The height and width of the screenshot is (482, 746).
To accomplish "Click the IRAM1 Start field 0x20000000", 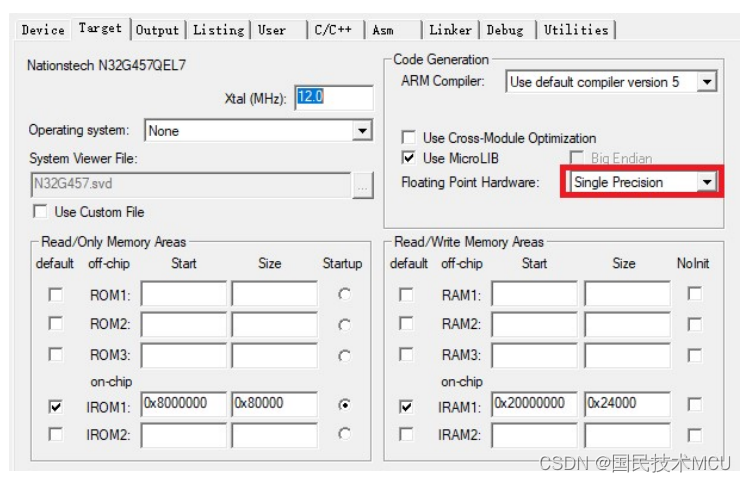I will coord(535,404).
